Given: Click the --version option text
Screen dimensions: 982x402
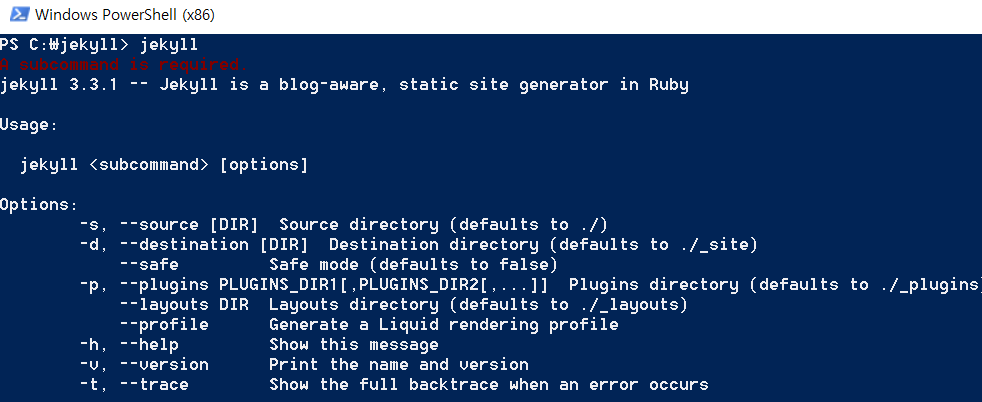Looking at the screenshot, I should [x=164, y=364].
